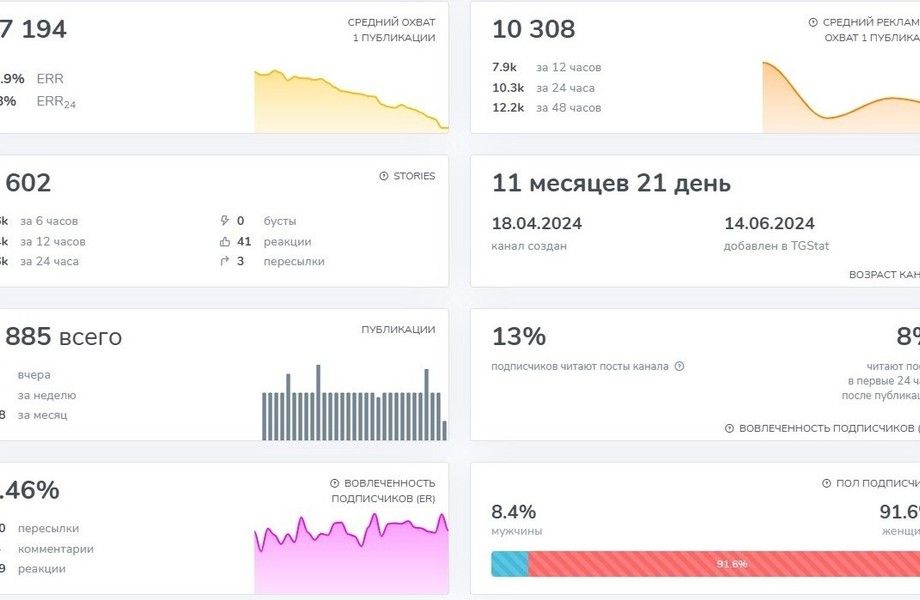The height and width of the screenshot is (600, 920).
Task: Click the ВОЗРАСТ КАНАЛА label
Action: 884,274
